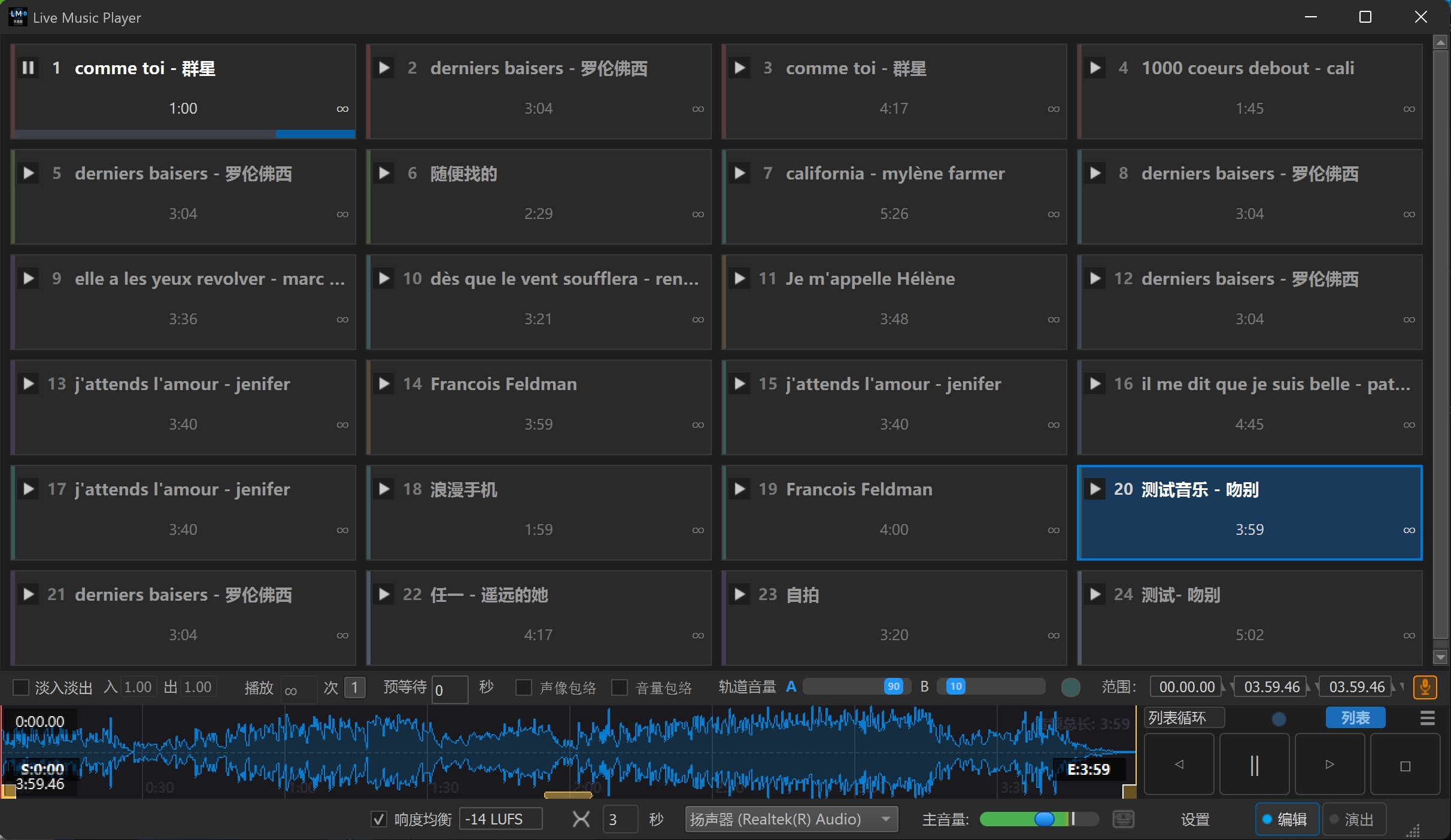The width and height of the screenshot is (1451, 840).
Task: Play track 4 1000 coeurs debout
Action: (1095, 68)
